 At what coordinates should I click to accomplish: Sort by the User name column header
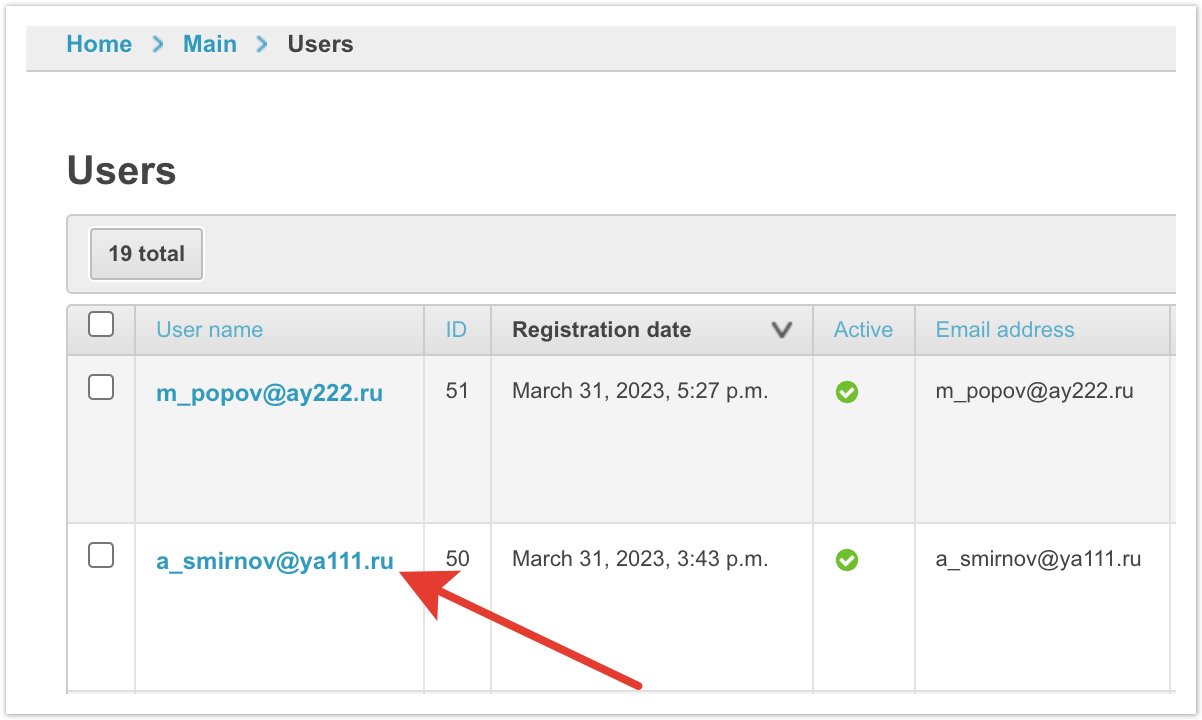click(209, 330)
